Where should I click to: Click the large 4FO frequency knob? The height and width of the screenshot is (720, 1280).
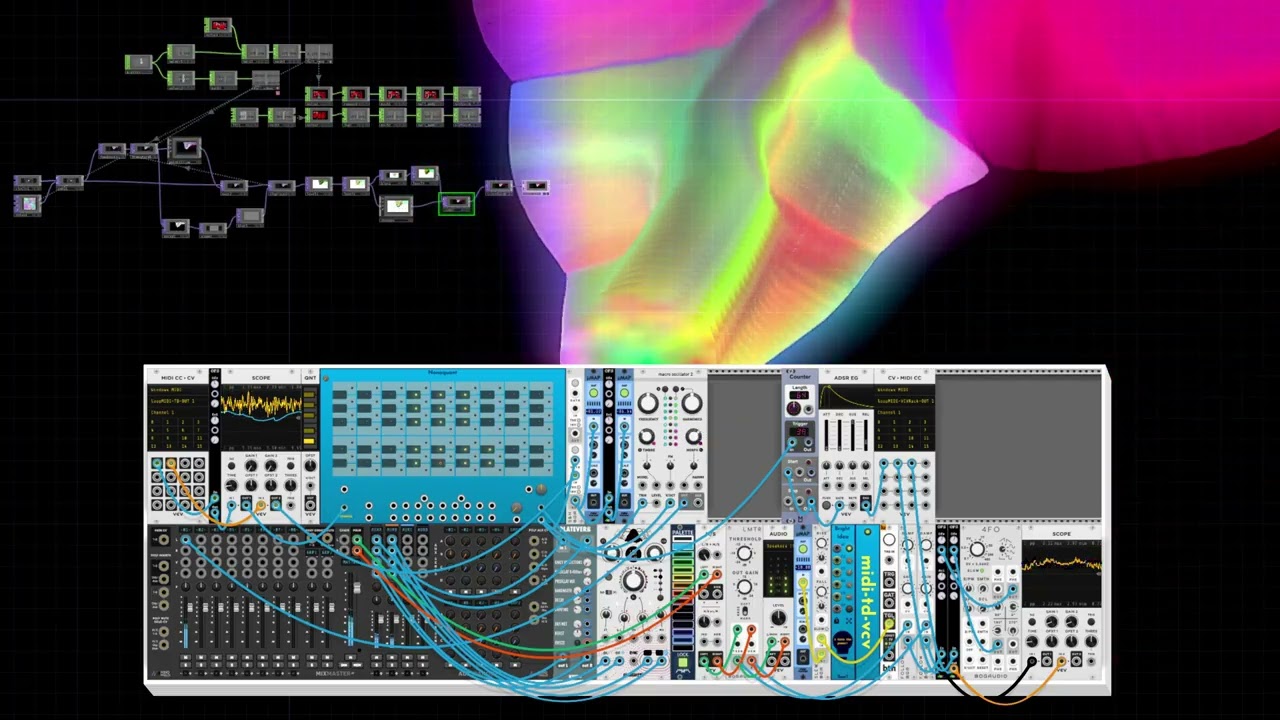point(977,549)
